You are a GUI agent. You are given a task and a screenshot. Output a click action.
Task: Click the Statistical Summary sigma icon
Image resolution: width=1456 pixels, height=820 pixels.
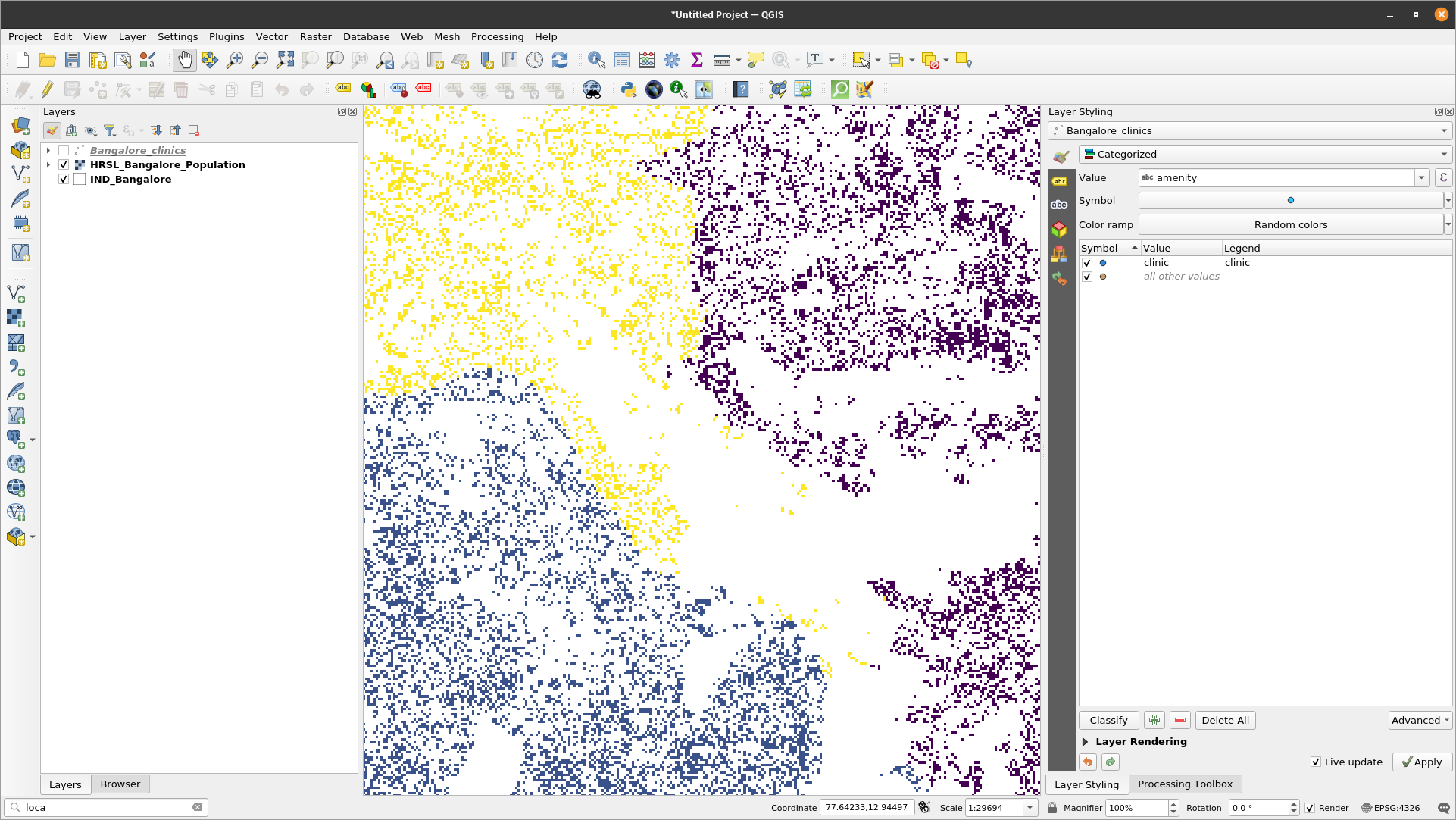pos(697,61)
